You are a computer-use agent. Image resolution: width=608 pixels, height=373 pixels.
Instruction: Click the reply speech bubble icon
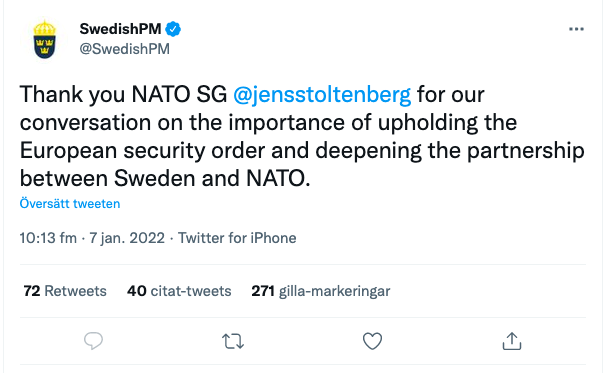pyautogui.click(x=93, y=341)
